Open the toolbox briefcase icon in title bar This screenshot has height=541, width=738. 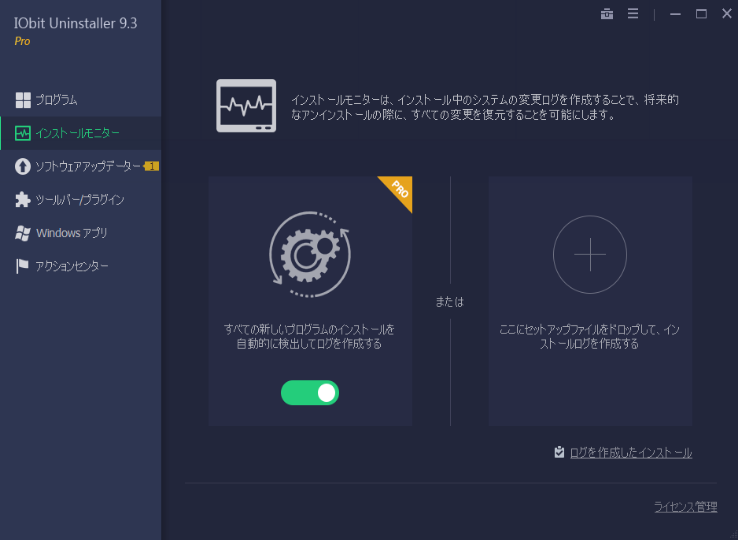607,14
